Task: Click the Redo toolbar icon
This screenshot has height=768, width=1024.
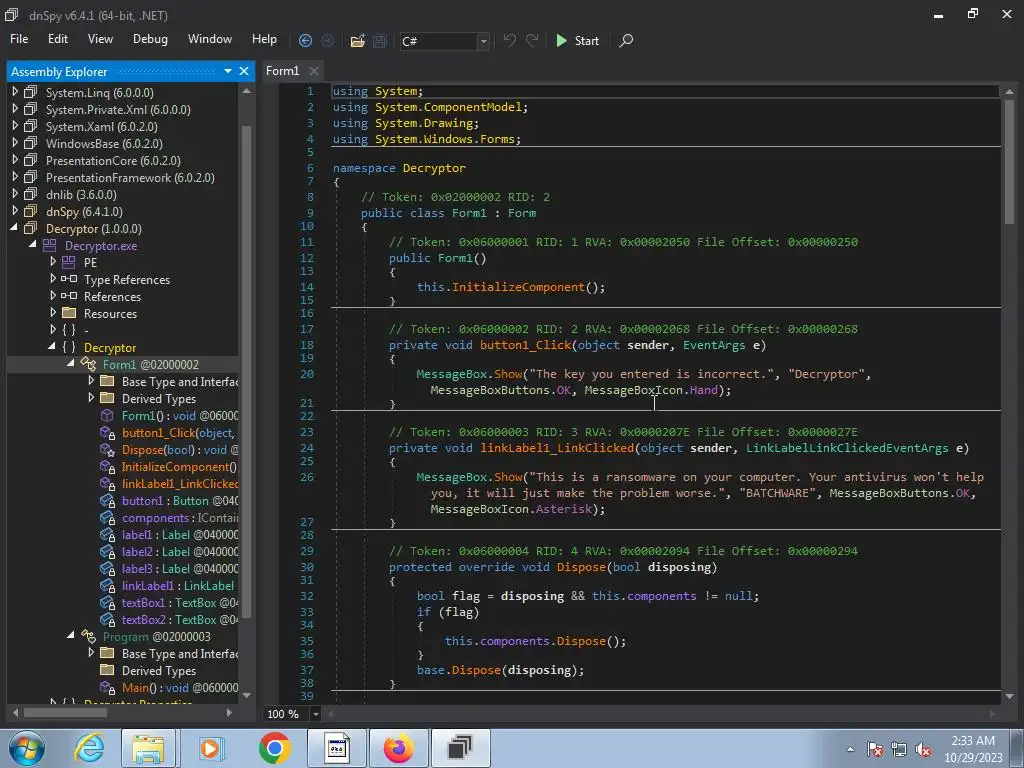Action: click(x=532, y=40)
